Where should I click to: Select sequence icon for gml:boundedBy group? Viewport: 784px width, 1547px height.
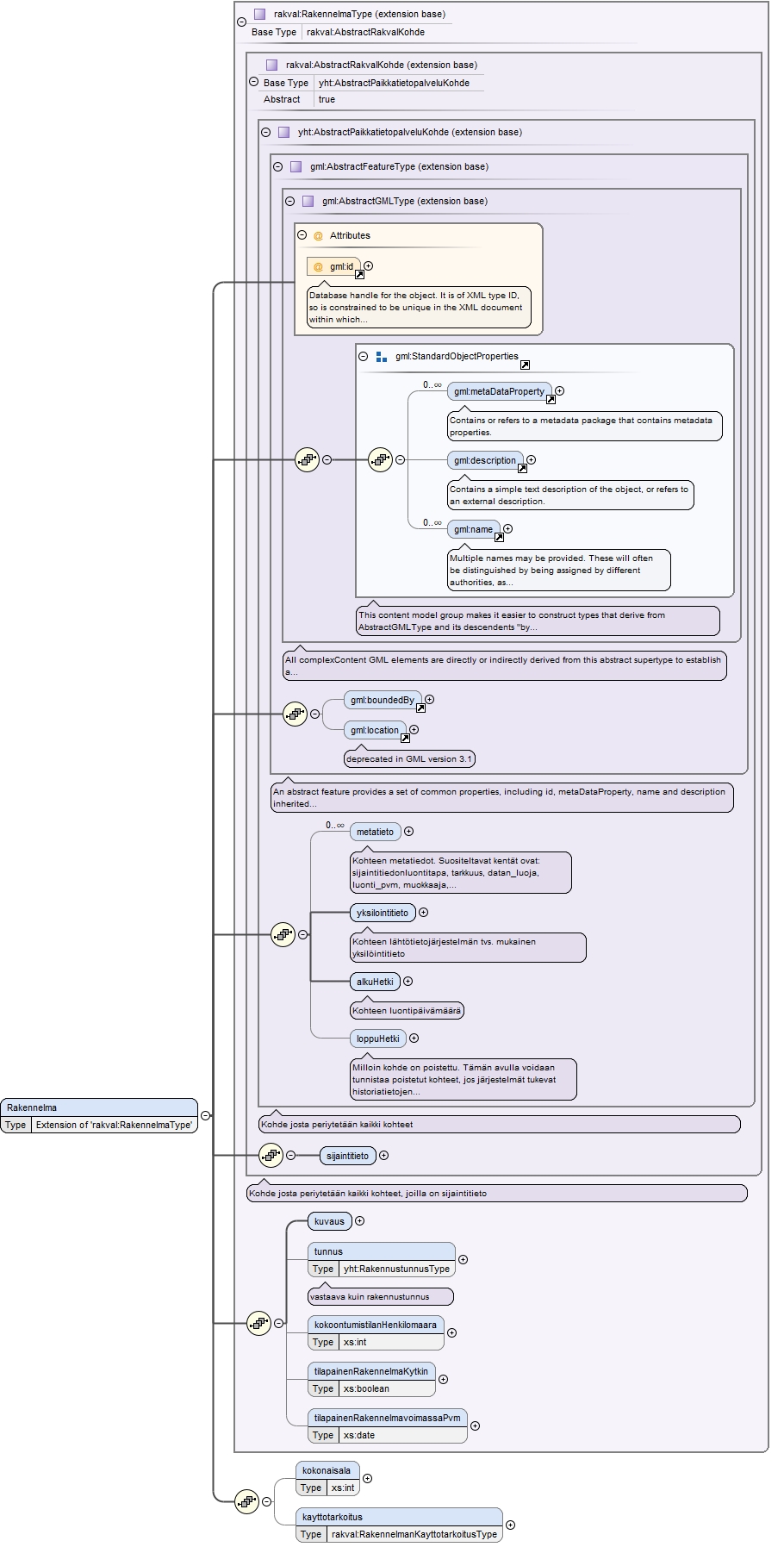click(x=296, y=714)
